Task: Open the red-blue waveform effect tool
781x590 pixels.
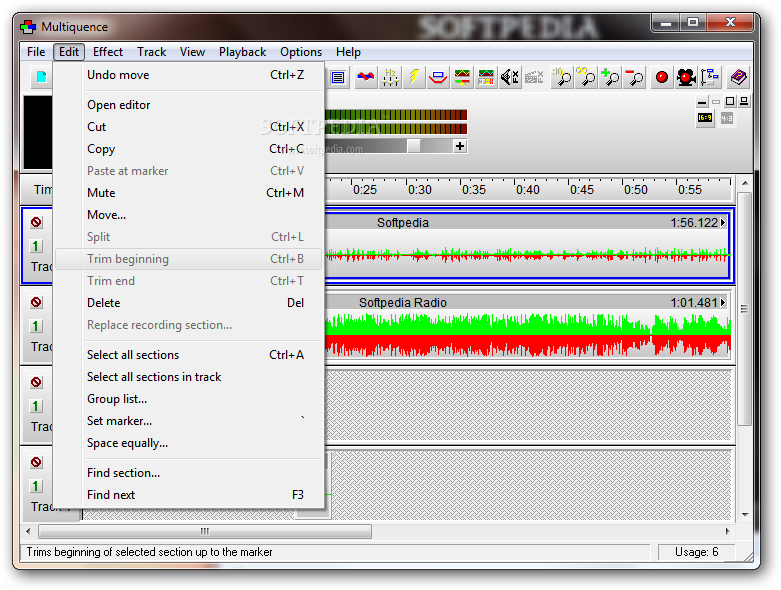Action: tap(366, 77)
